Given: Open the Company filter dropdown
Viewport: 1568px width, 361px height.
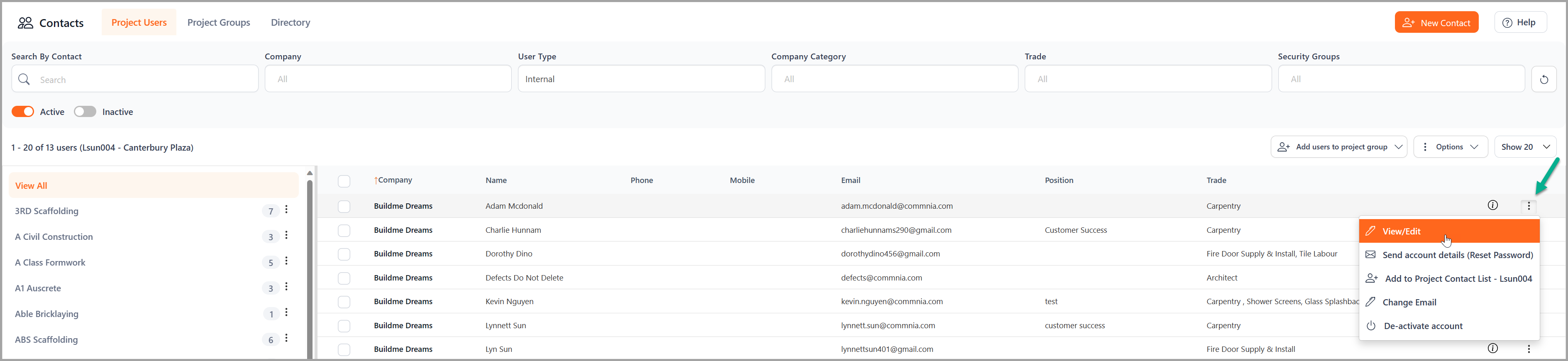Looking at the screenshot, I should tap(388, 78).
